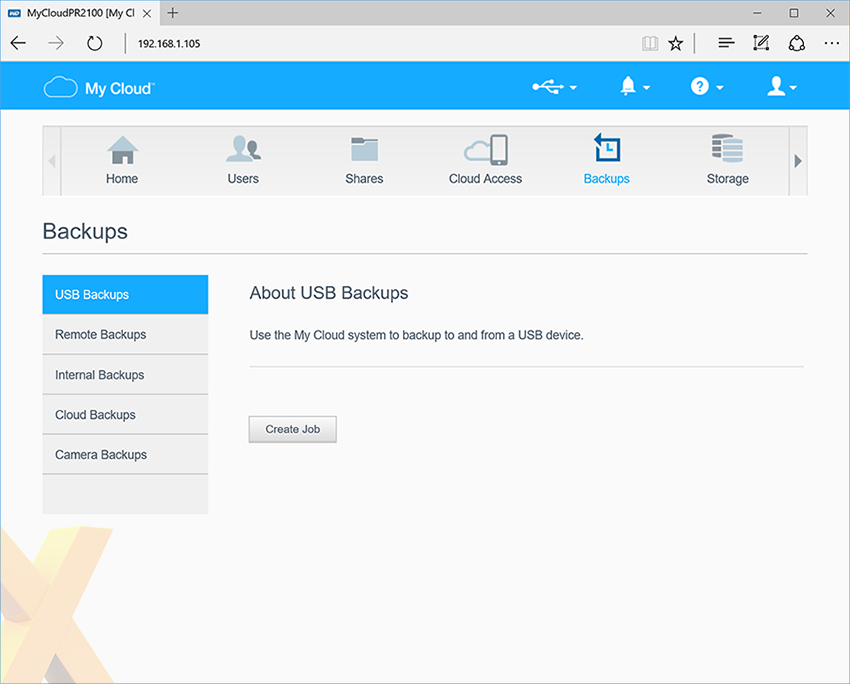Select the Backups navigation icon
850x684 pixels.
[607, 147]
